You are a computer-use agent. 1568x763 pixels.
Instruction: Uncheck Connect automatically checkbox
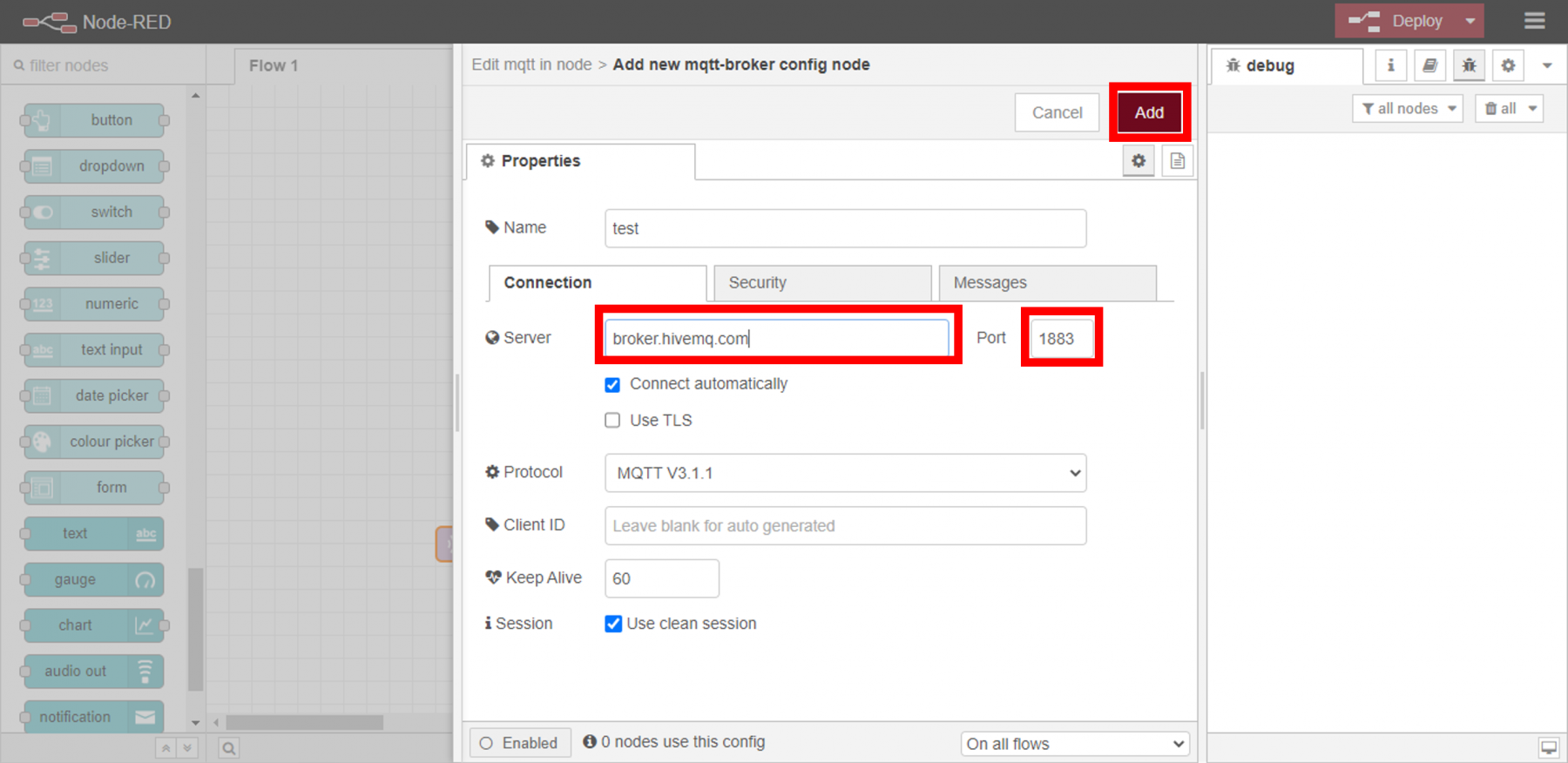[x=612, y=385]
